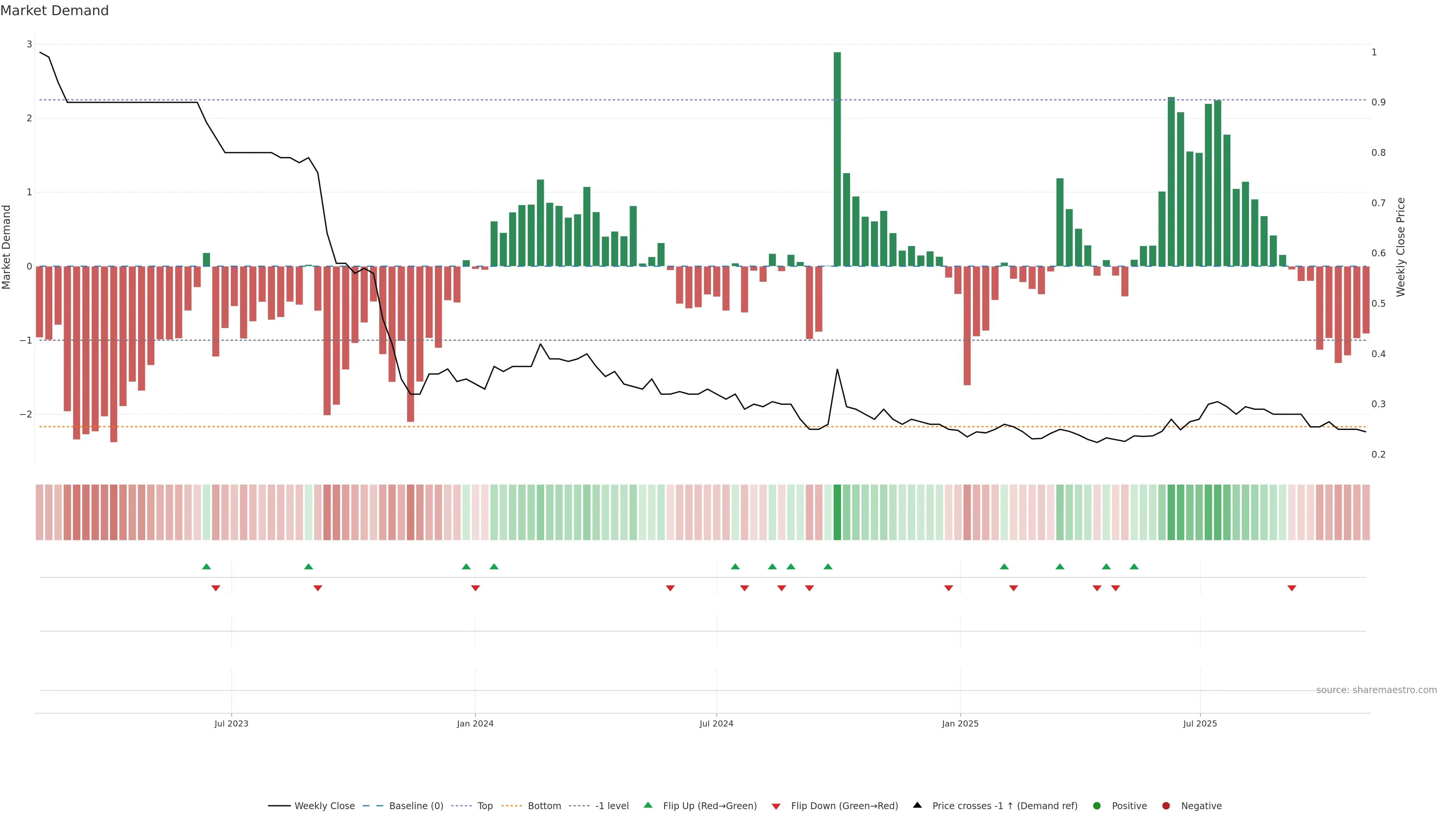Click the Jan 2025 x-axis label
Viewport: 1456px width, 819px height.
960,723
